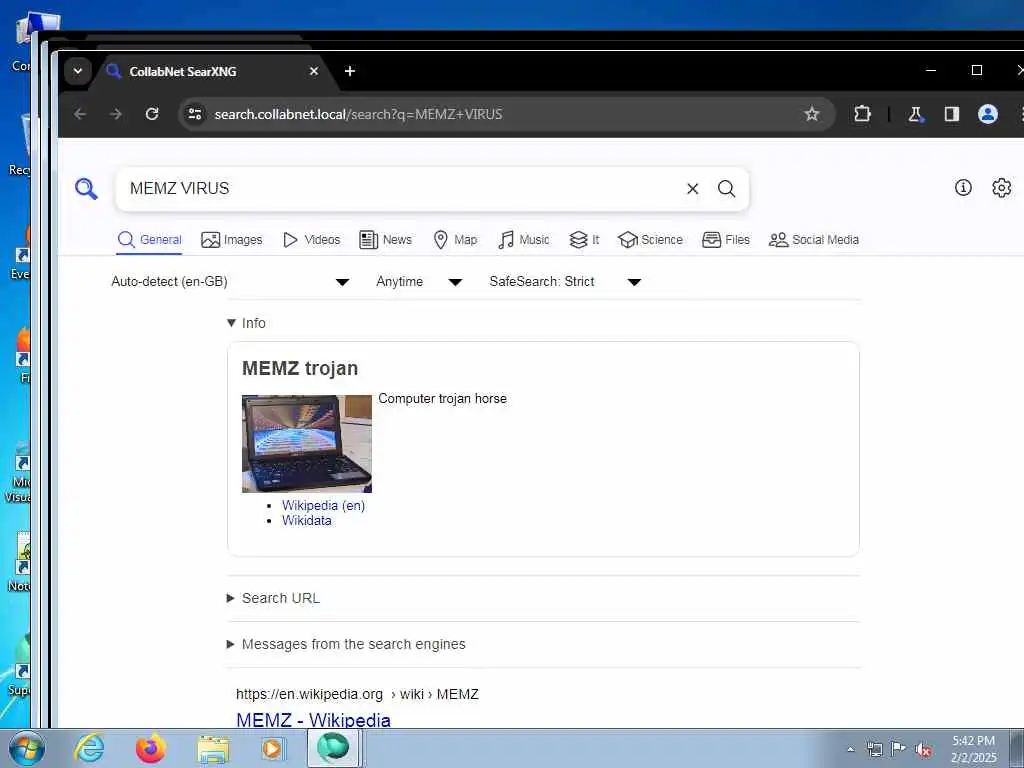This screenshot has height=768, width=1024.
Task: Switch to the Music category
Action: tap(523, 240)
